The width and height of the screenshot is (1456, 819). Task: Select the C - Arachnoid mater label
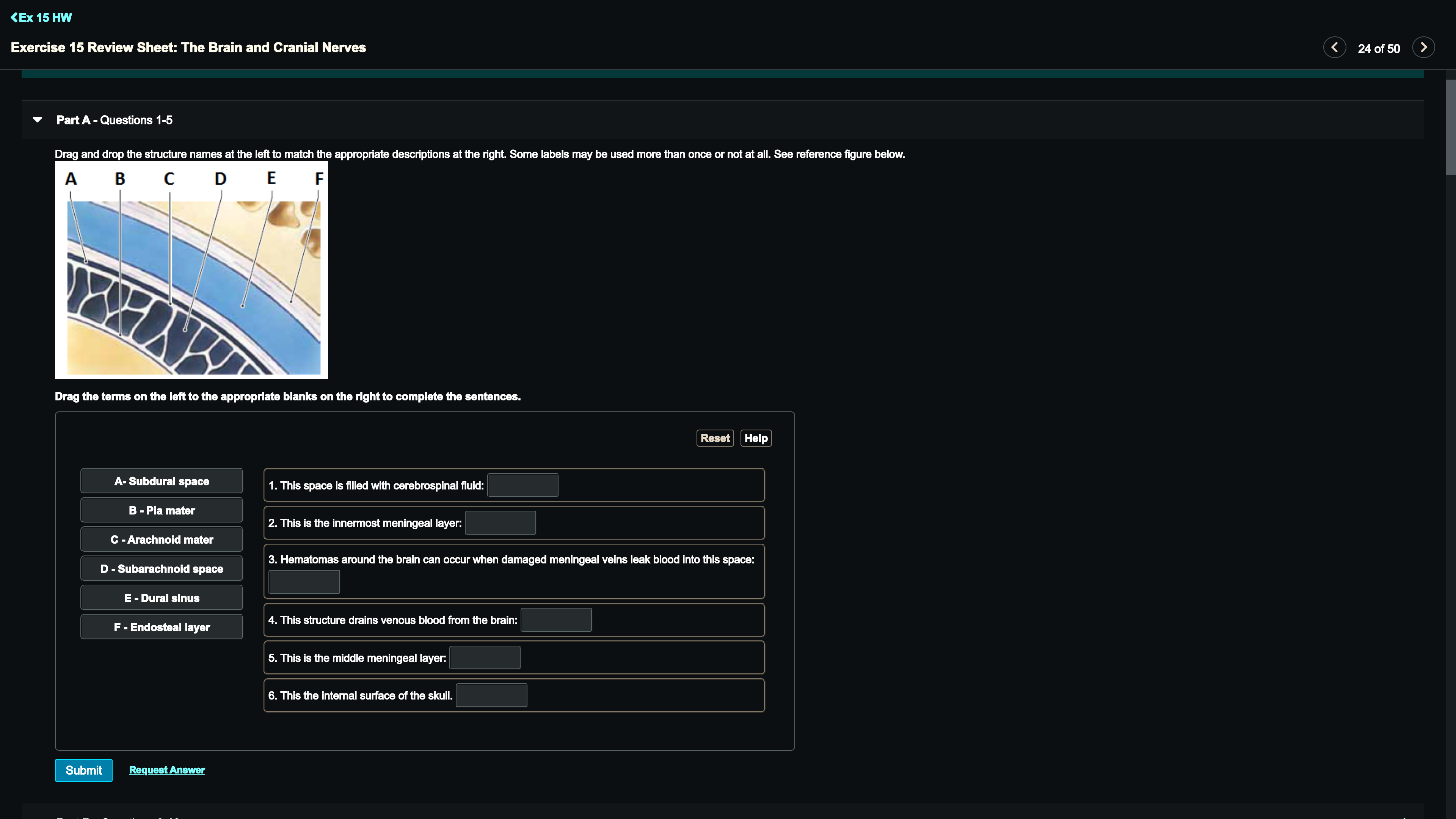(162, 540)
